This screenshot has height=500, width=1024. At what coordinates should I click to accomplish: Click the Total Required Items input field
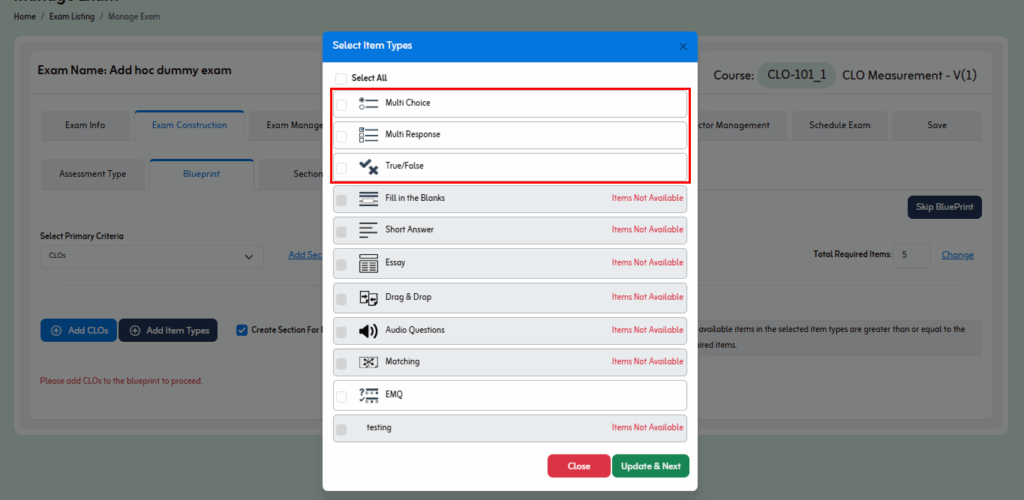coord(911,255)
